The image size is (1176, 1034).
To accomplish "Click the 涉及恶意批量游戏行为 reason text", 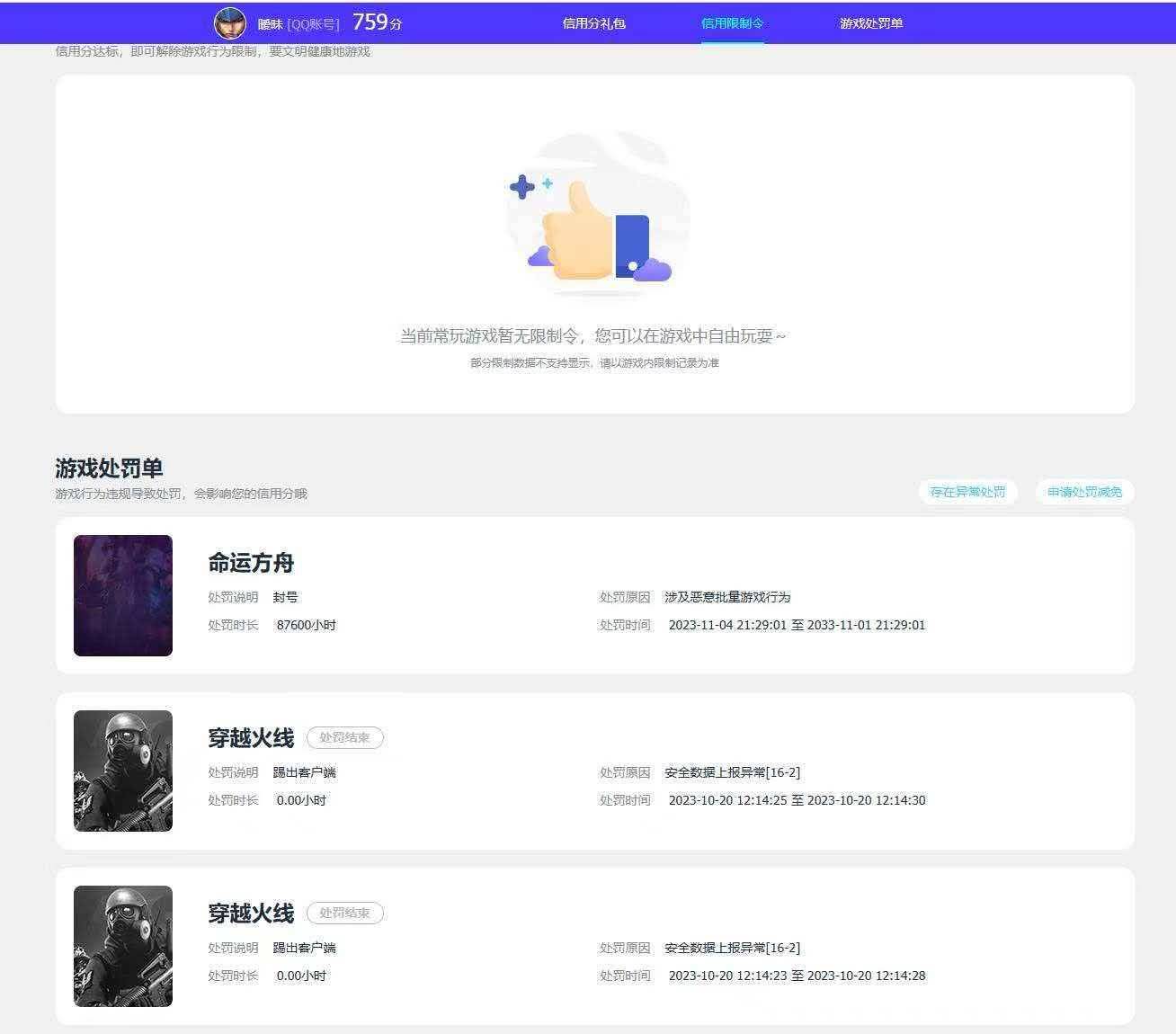I will (727, 597).
